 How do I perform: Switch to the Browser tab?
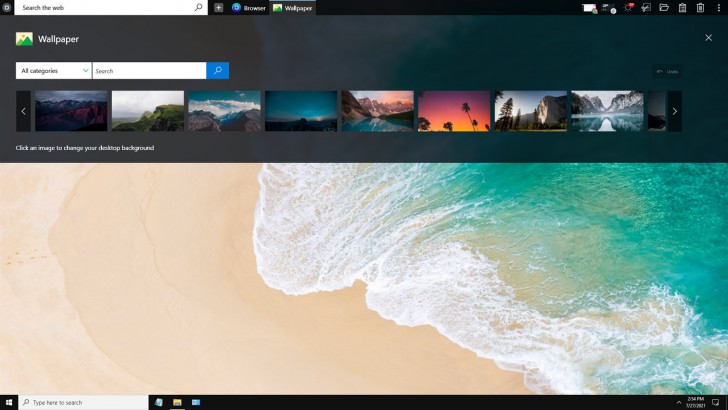tap(249, 8)
